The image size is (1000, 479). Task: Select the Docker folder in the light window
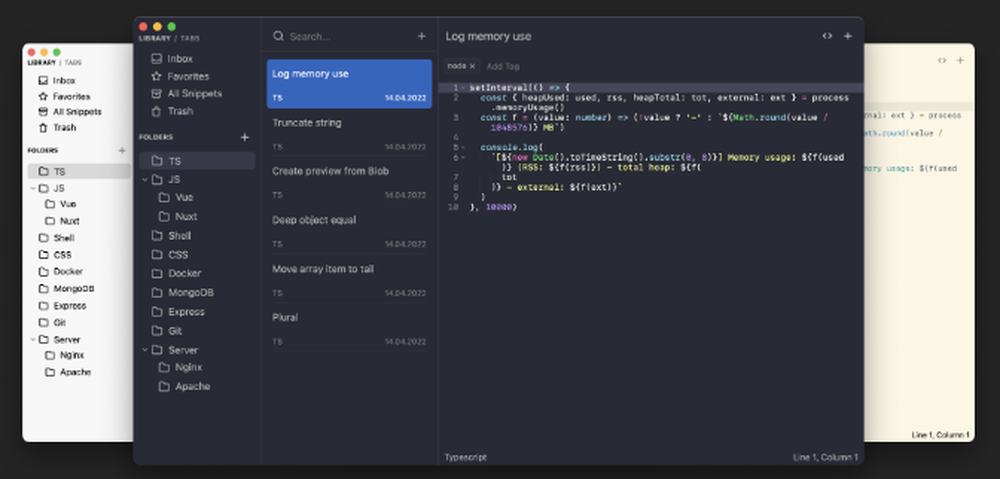(61, 272)
